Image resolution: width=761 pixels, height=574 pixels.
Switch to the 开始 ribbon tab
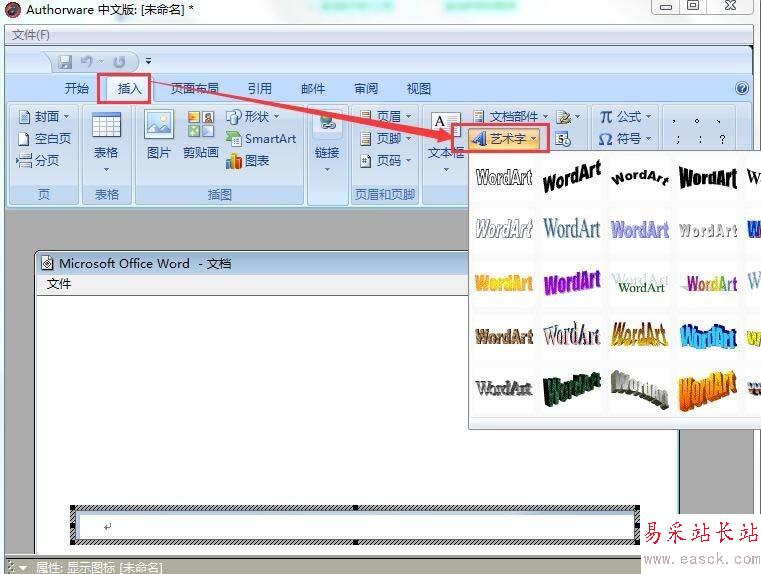(x=77, y=88)
